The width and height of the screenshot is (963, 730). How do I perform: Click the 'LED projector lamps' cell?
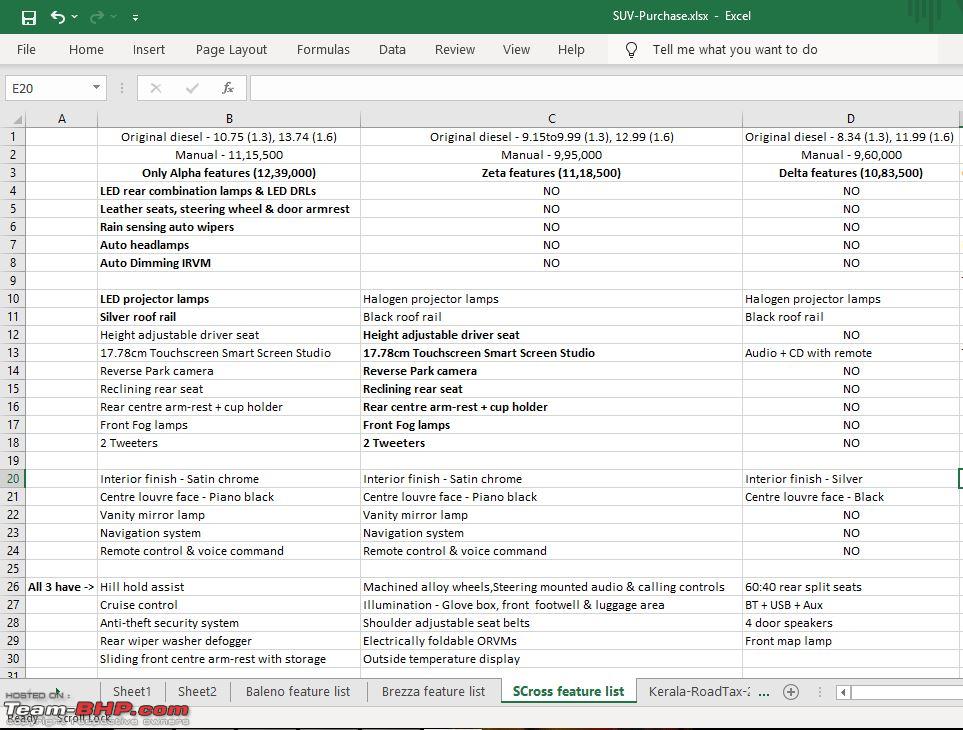click(x=229, y=299)
